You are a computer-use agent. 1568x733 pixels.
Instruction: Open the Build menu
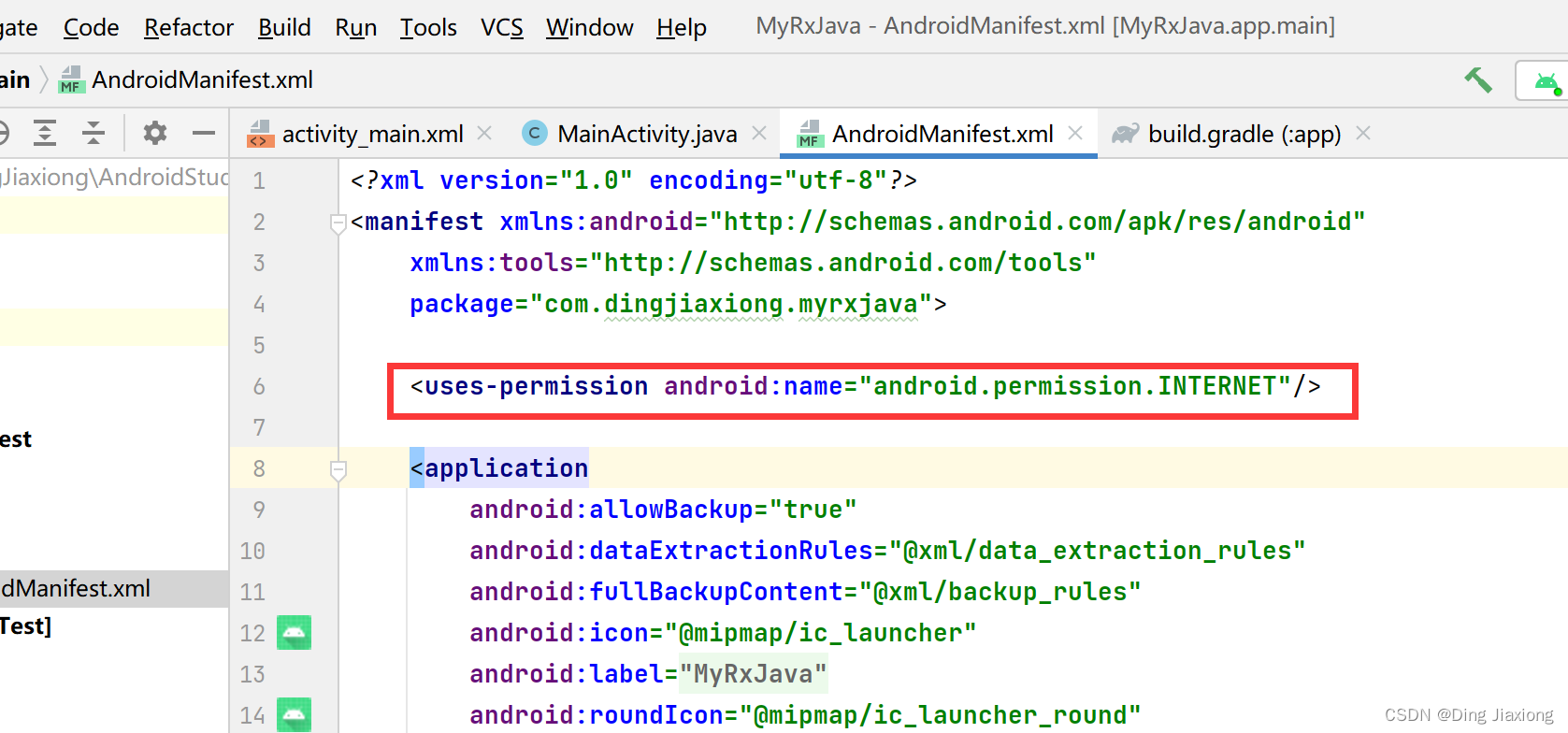click(x=284, y=28)
